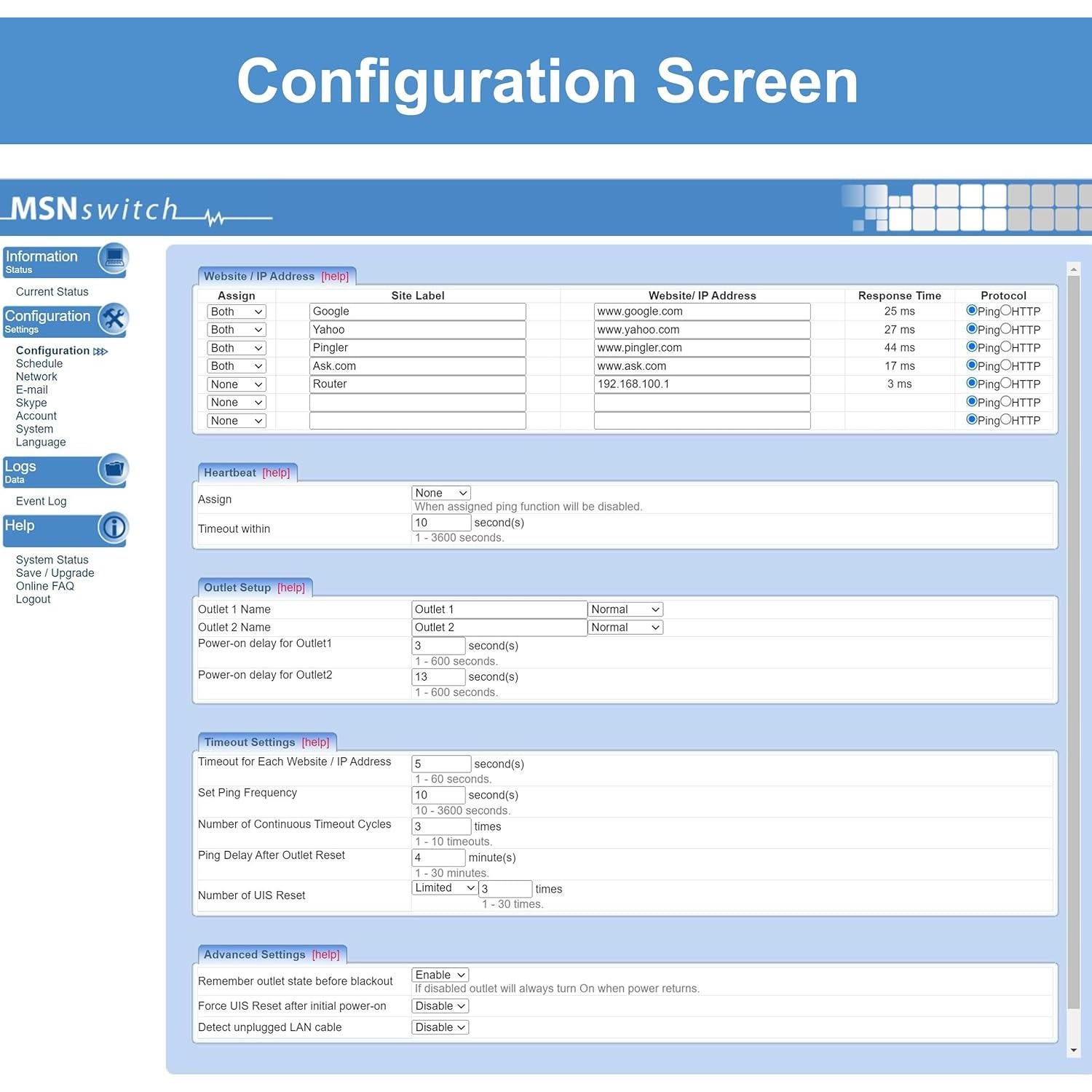Image resolution: width=1092 pixels, height=1092 pixels.
Task: Select Ping protocol for Yahoo row
Action: click(x=971, y=328)
